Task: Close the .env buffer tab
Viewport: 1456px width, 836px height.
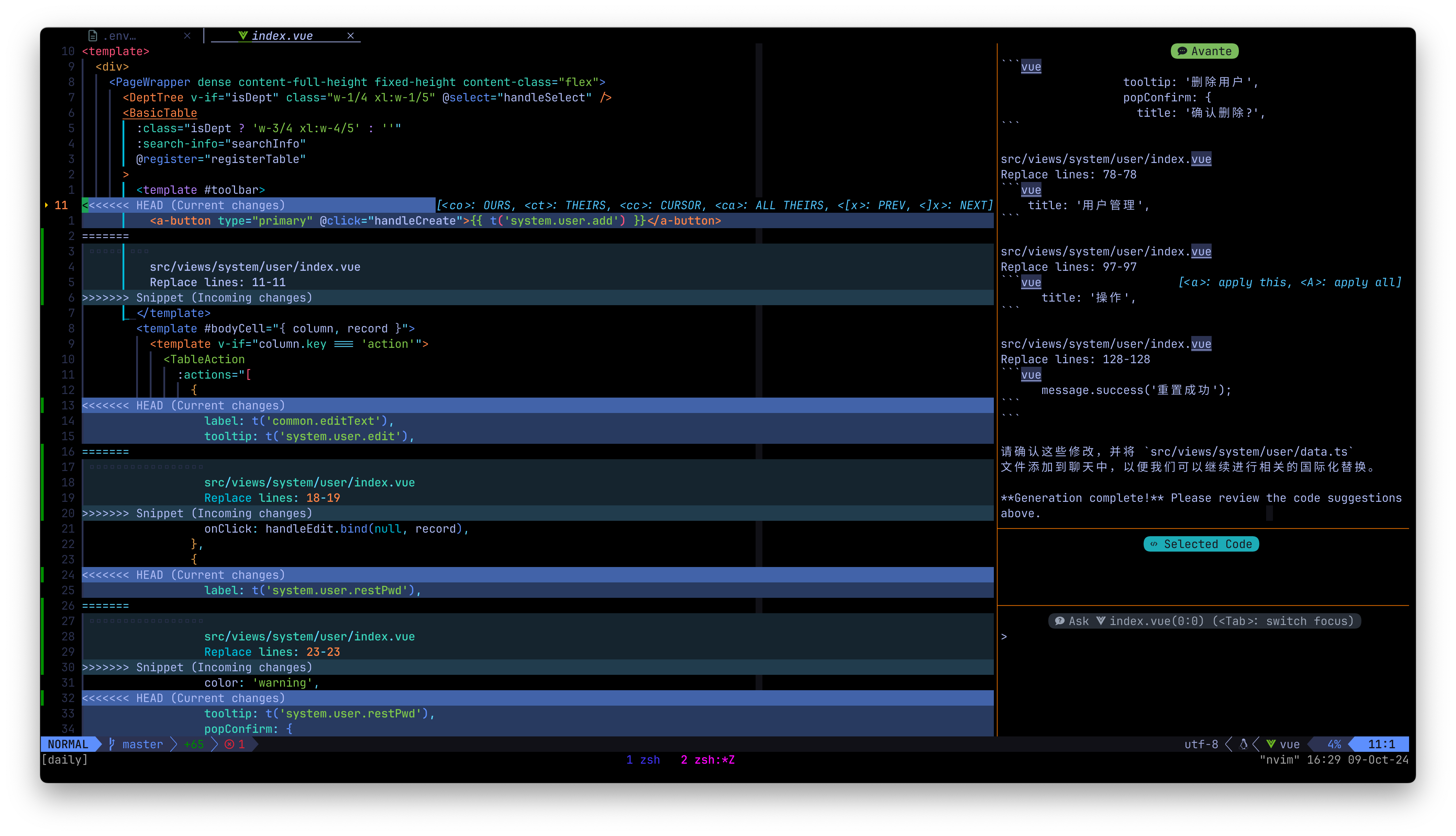Action: 187,35
